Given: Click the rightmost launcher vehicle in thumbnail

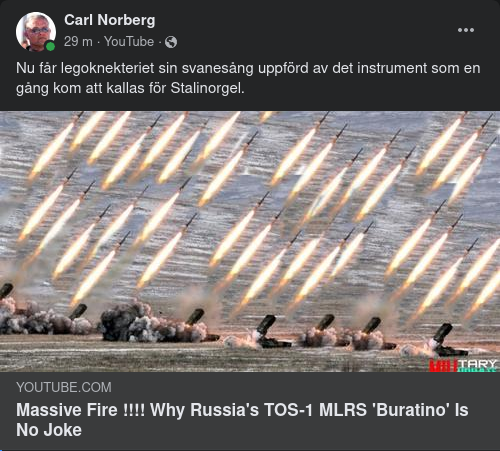Looking at the screenshot, I should click(x=447, y=340).
